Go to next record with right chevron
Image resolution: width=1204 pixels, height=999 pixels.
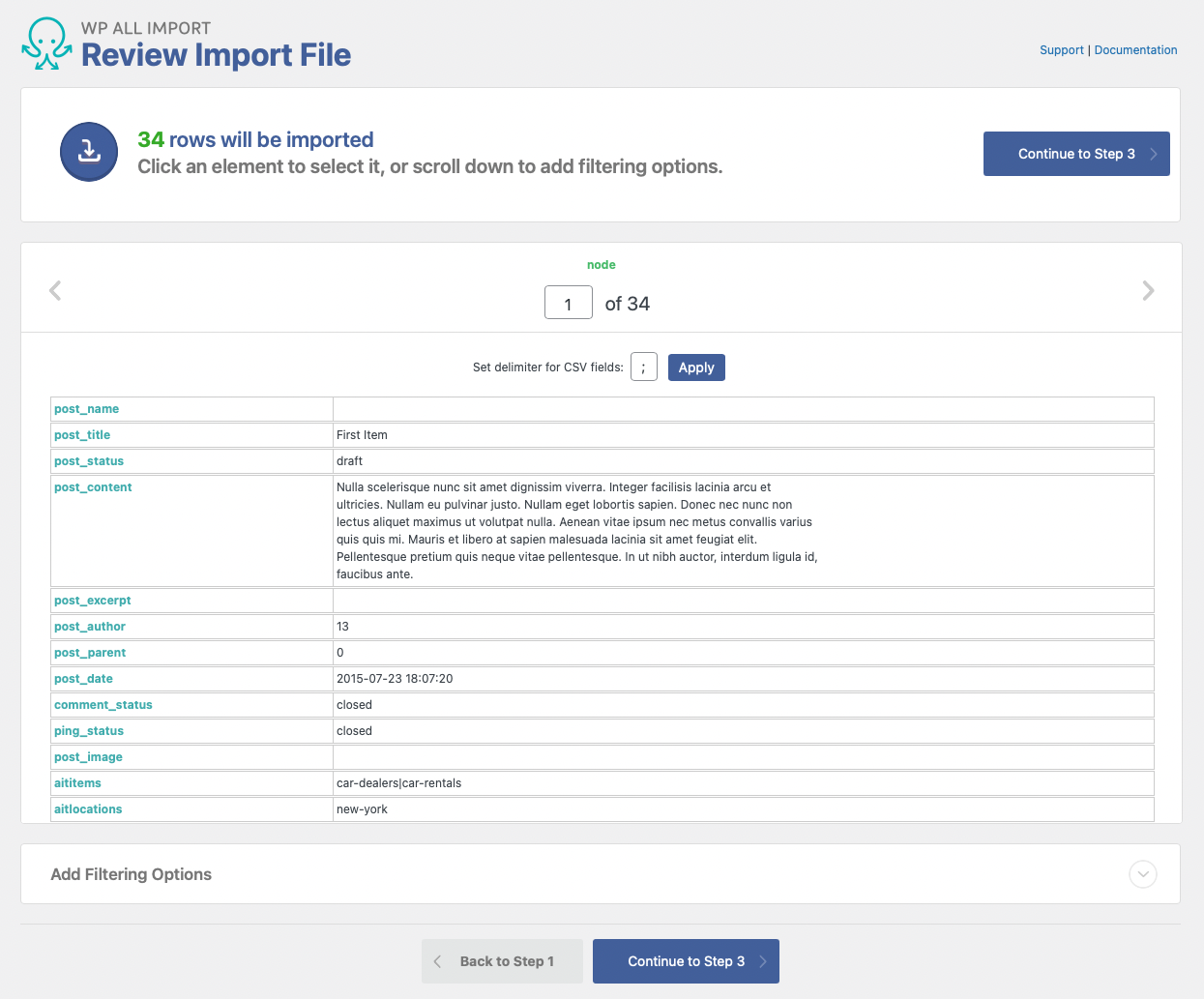pos(1148,290)
